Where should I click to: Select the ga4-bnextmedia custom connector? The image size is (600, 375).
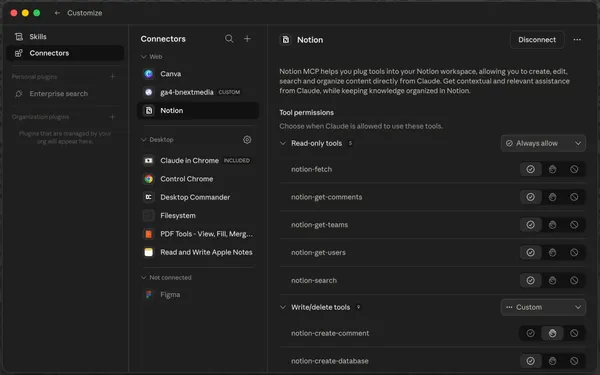tap(198, 92)
